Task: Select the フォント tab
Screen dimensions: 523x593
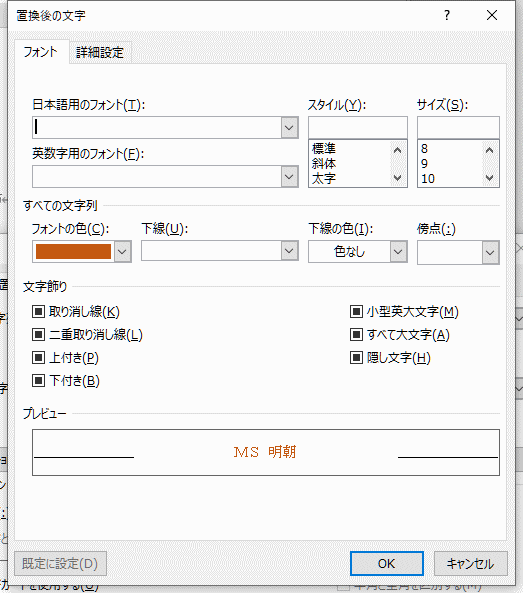Action: [41, 52]
